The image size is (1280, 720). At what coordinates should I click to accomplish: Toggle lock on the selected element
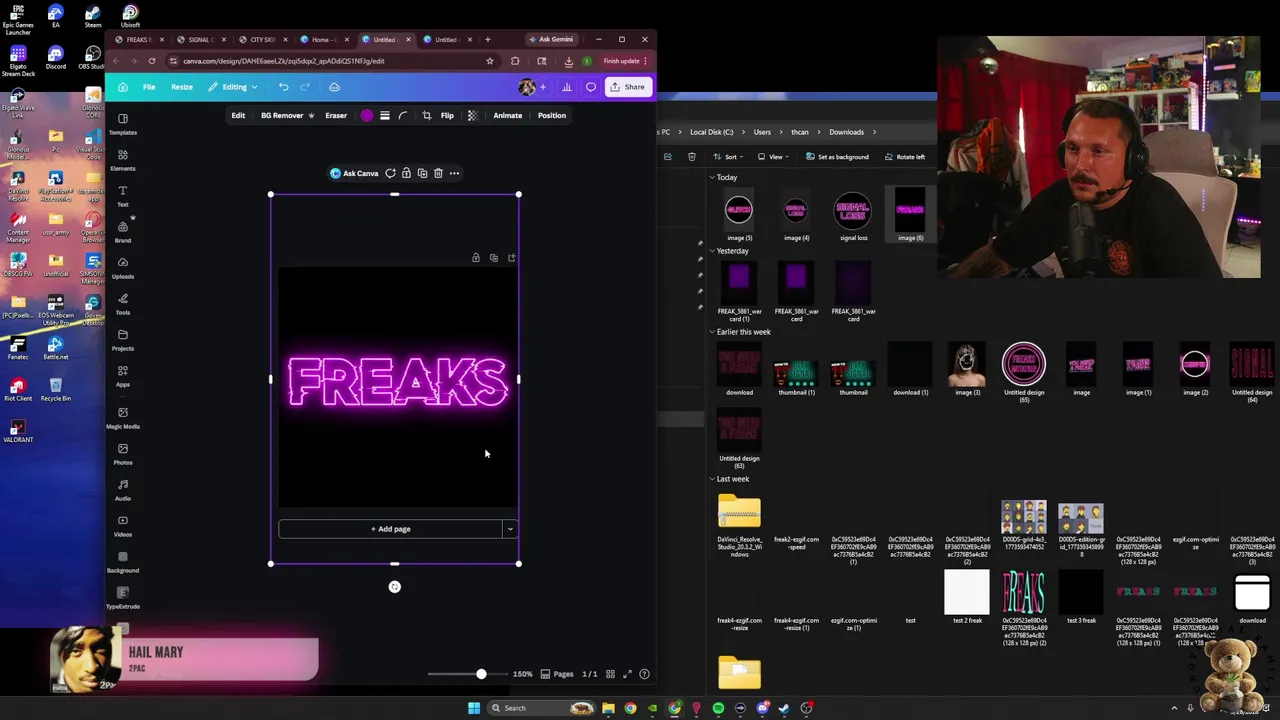(406, 173)
